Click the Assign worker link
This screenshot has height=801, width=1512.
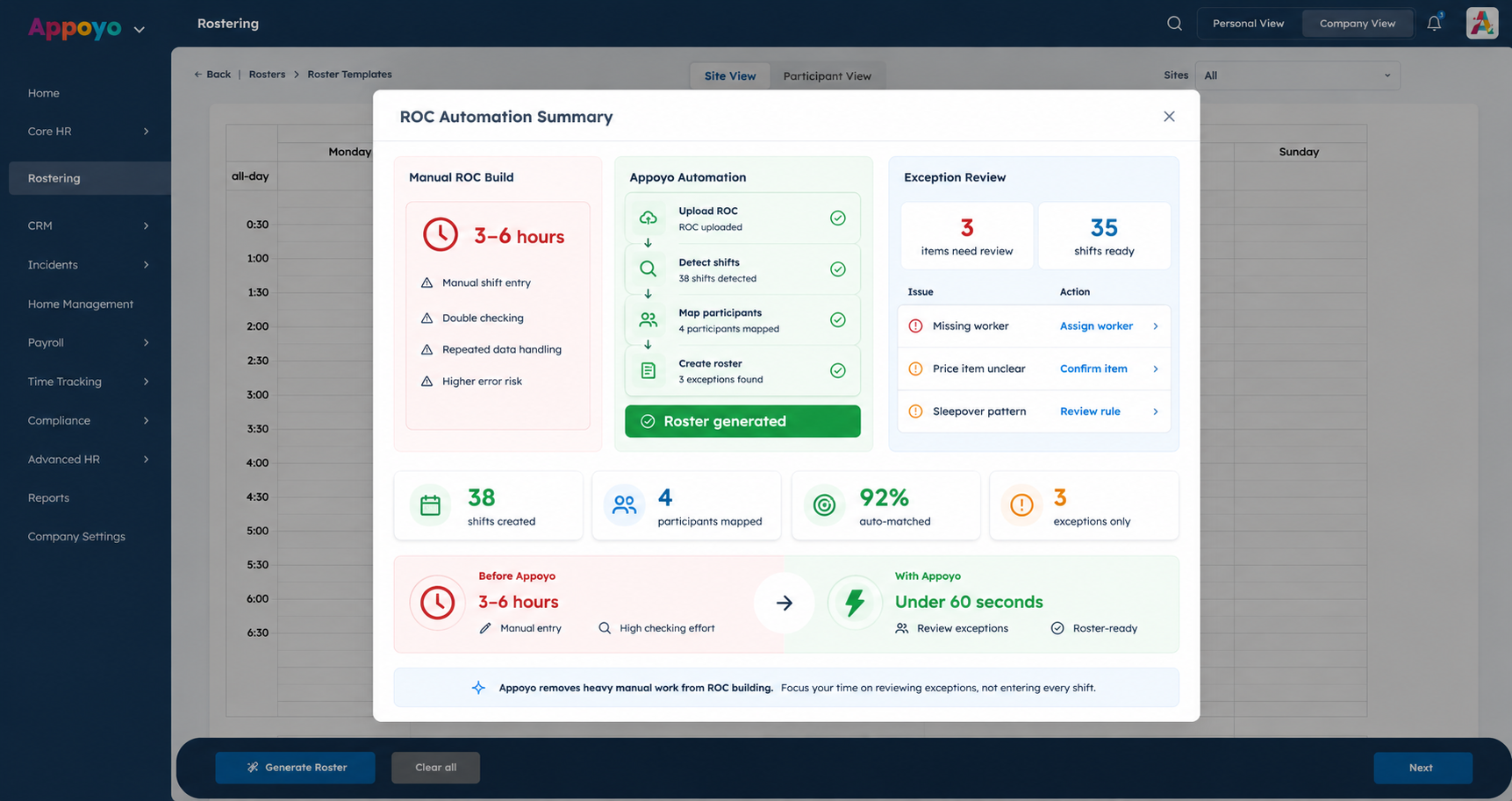click(x=1096, y=326)
